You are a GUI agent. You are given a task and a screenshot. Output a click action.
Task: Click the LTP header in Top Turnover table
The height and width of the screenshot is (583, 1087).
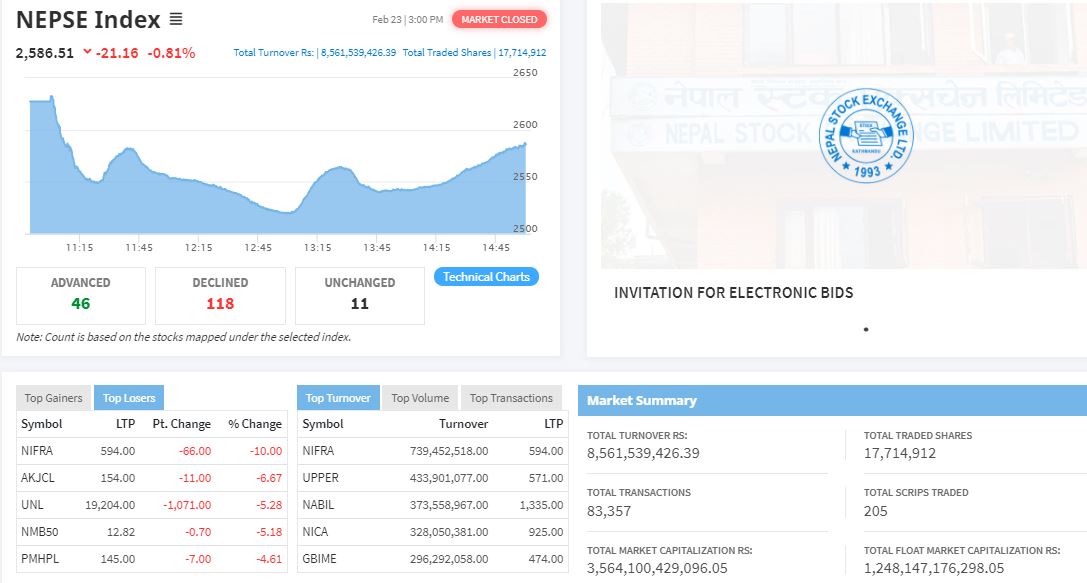click(554, 424)
